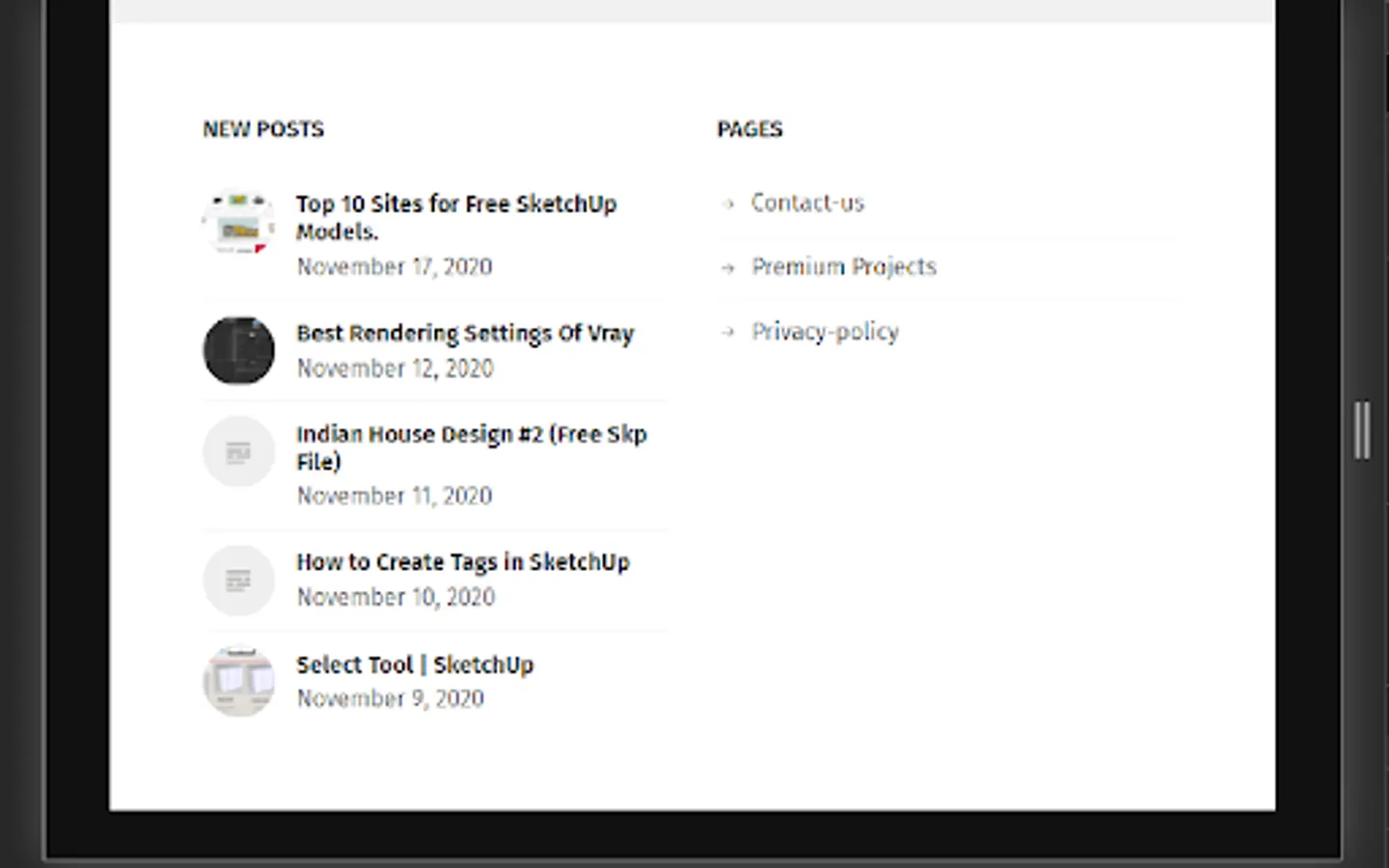Click the November 9, 2020 date text
This screenshot has width=1389, height=868.
pyautogui.click(x=390, y=698)
